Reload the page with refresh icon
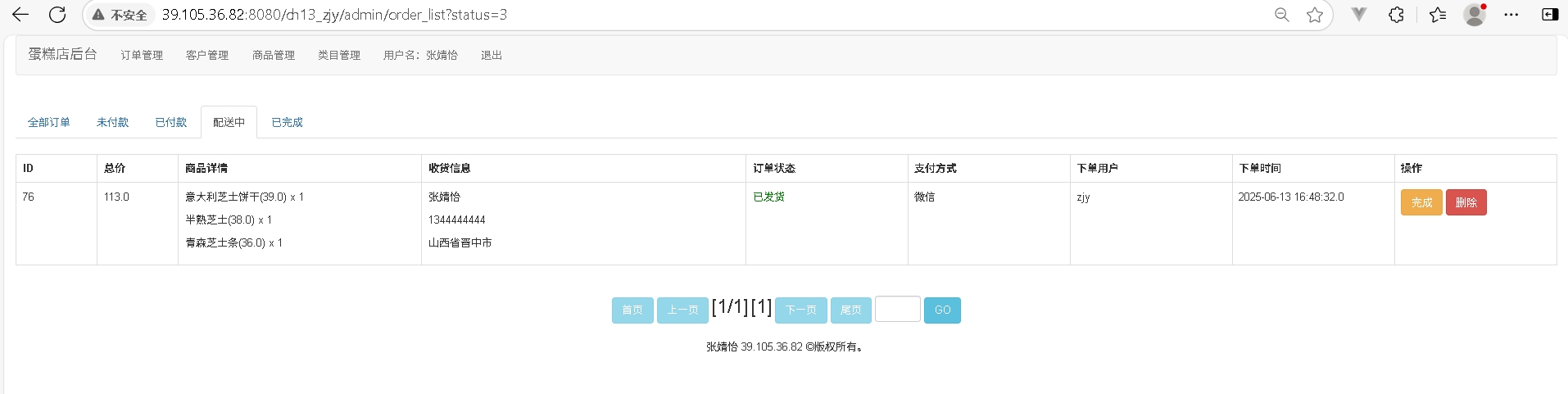The image size is (1568, 394). tap(57, 15)
